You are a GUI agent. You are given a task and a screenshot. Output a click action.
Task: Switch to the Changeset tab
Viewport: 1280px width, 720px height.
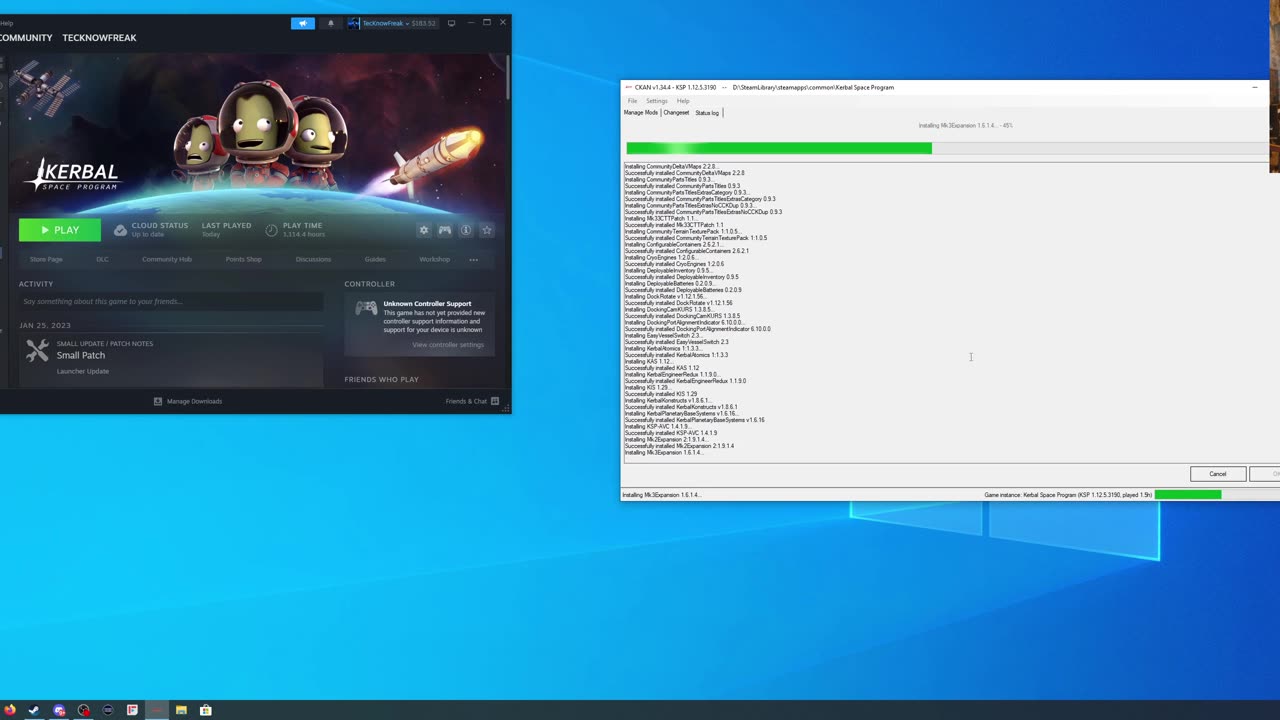click(x=676, y=113)
